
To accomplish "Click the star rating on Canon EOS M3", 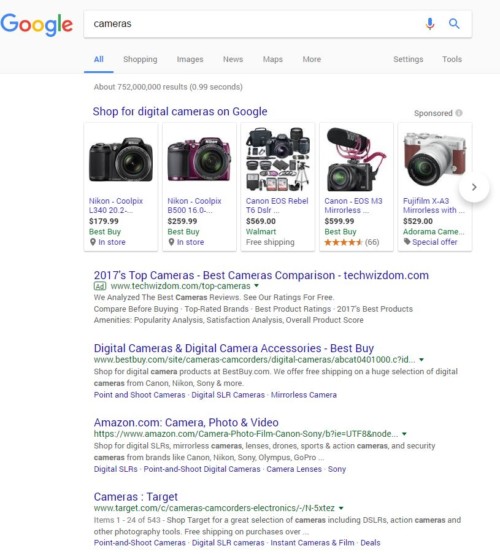I will [343, 242].
